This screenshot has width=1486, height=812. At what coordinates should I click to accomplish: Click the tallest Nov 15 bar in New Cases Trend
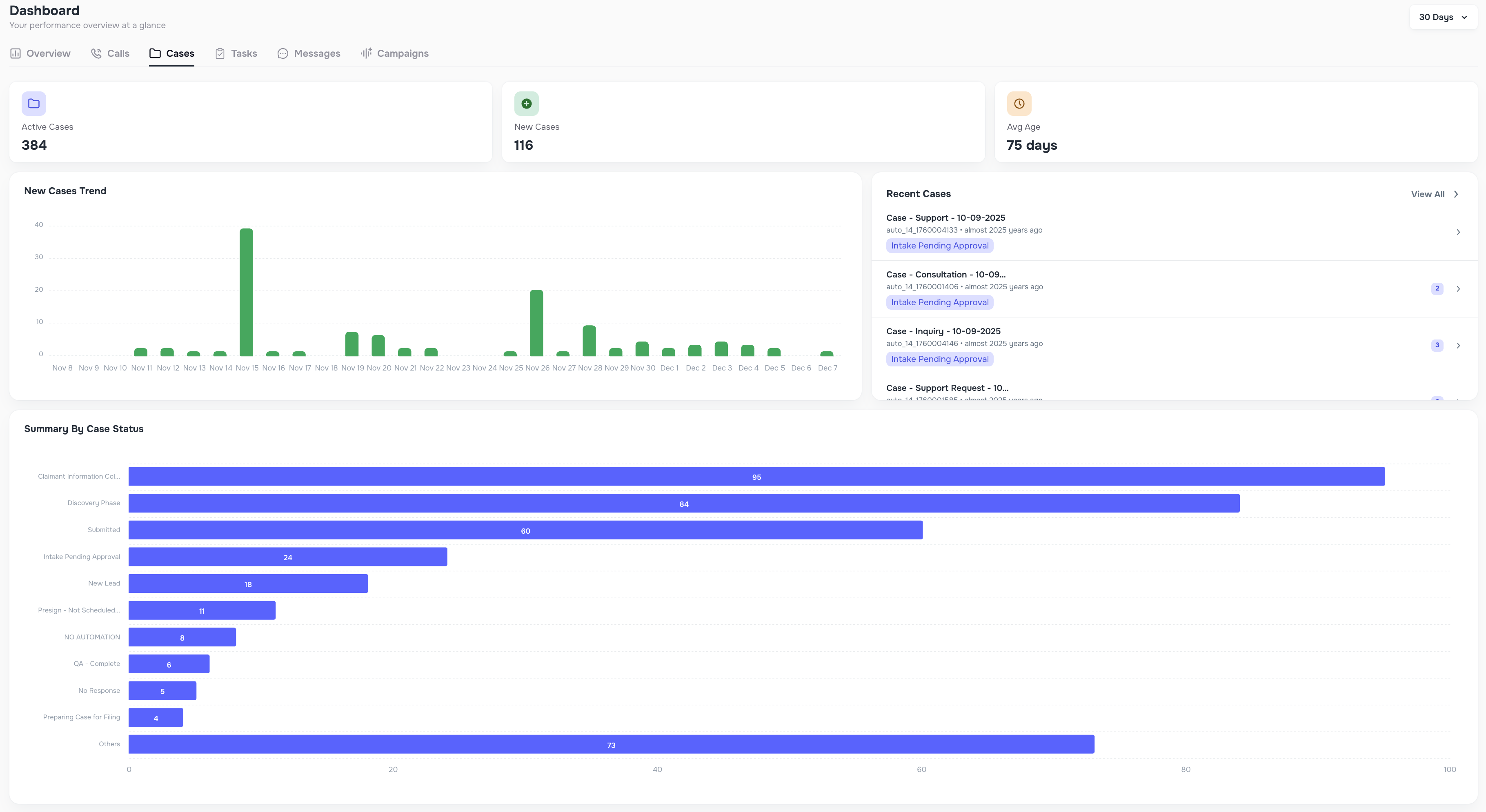click(x=247, y=288)
